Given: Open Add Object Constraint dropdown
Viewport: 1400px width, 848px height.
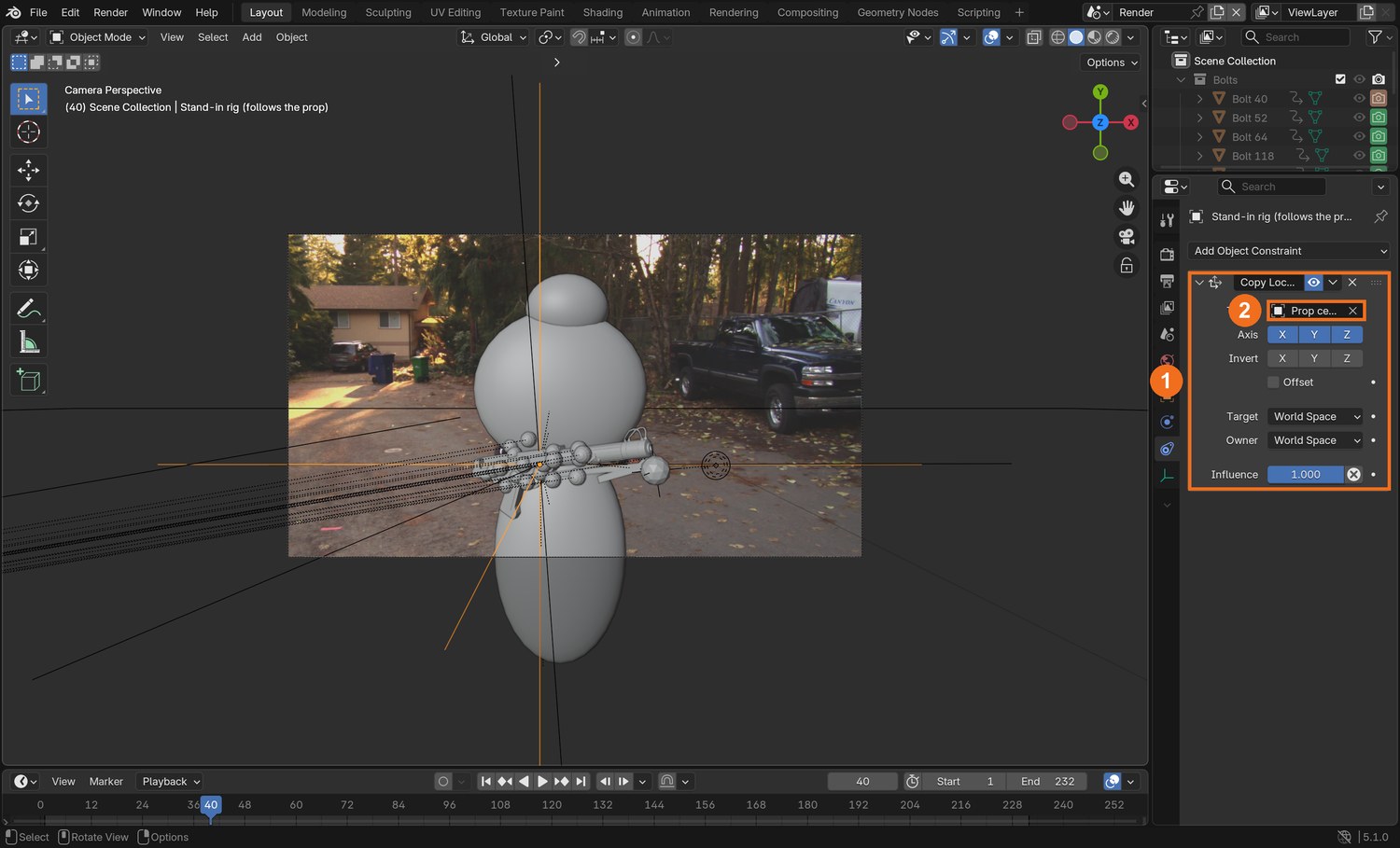Looking at the screenshot, I should click(1291, 251).
